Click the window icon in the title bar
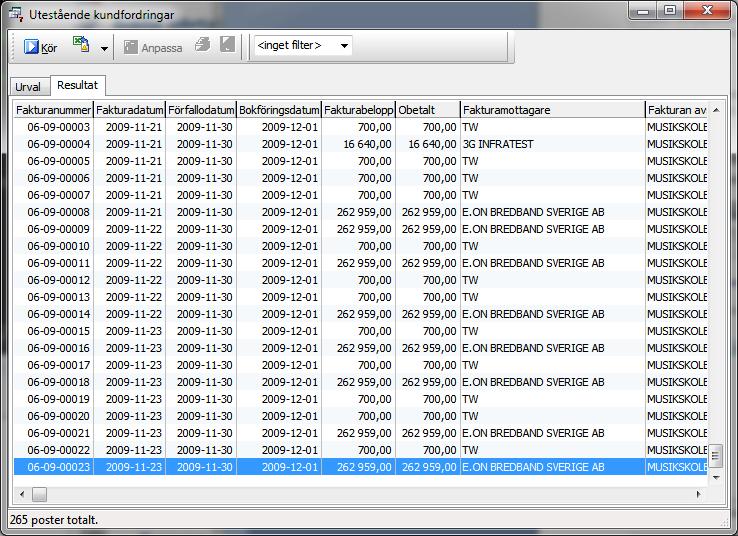Image resolution: width=738 pixels, height=536 pixels. tap(16, 14)
